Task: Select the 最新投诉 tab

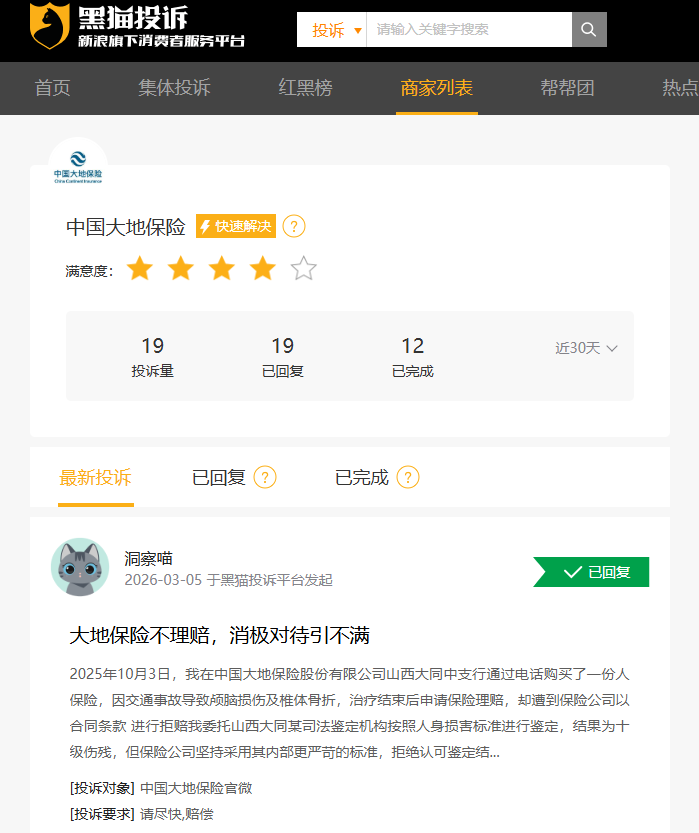Action: tap(95, 477)
